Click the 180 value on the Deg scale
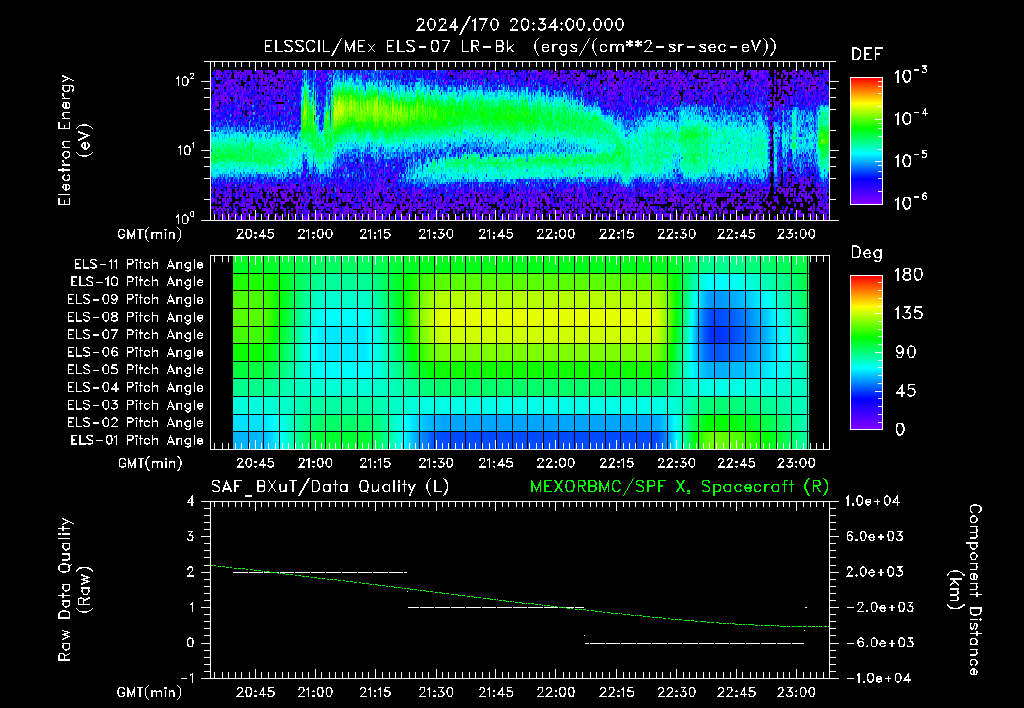This screenshot has height=708, width=1024. click(908, 274)
